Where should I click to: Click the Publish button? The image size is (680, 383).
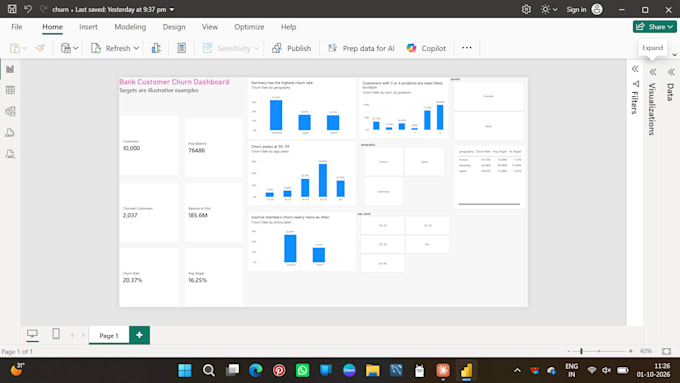click(291, 48)
